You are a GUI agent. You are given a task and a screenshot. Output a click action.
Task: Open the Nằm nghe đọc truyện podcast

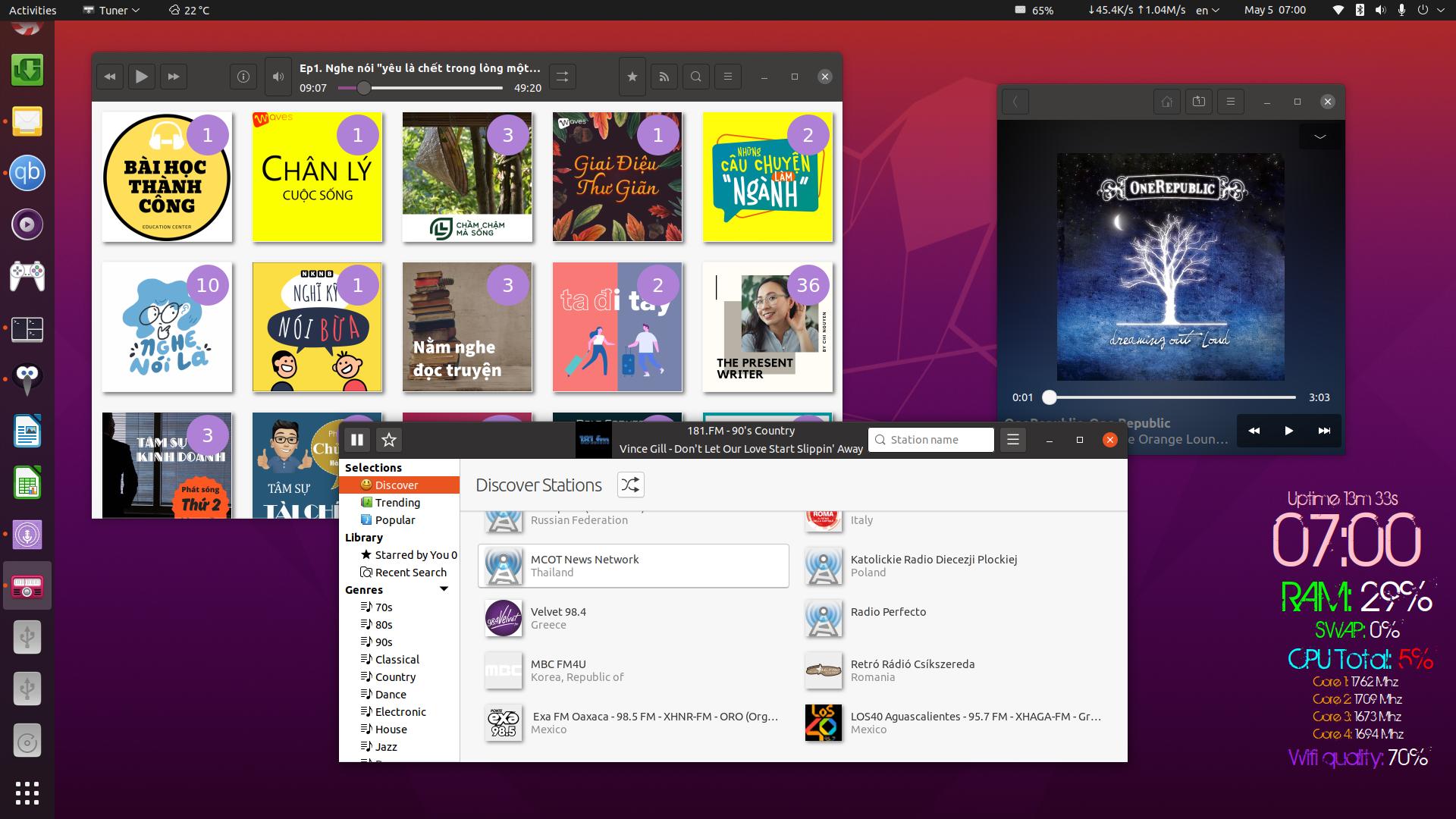467,328
